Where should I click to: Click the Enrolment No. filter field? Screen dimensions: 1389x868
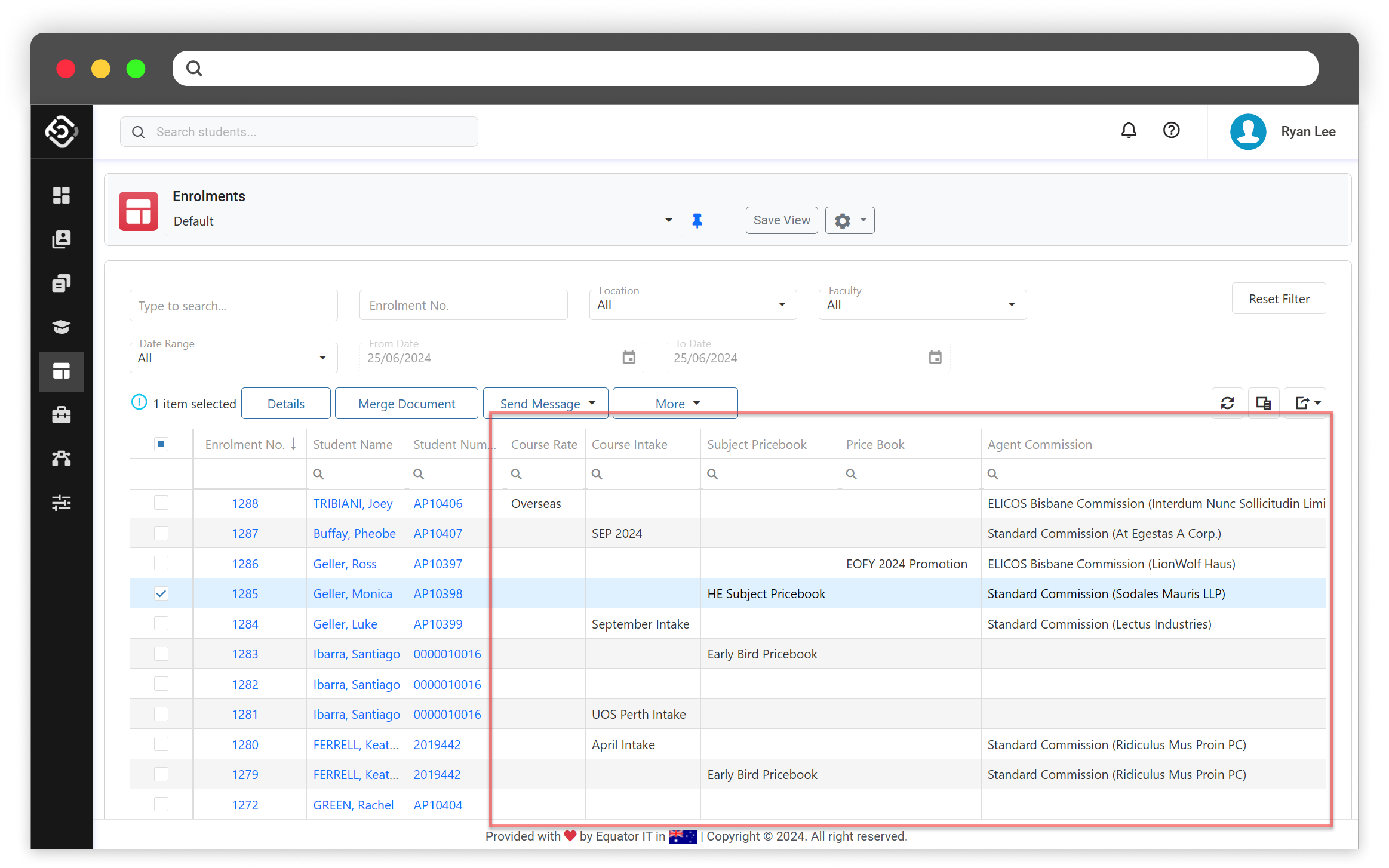point(463,306)
